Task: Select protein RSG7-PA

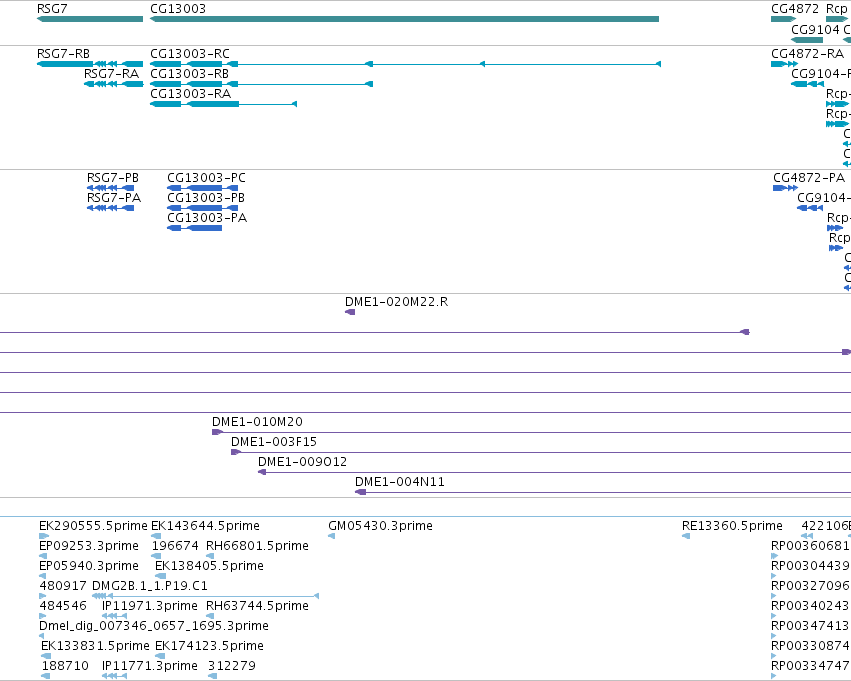Action: click(x=111, y=208)
